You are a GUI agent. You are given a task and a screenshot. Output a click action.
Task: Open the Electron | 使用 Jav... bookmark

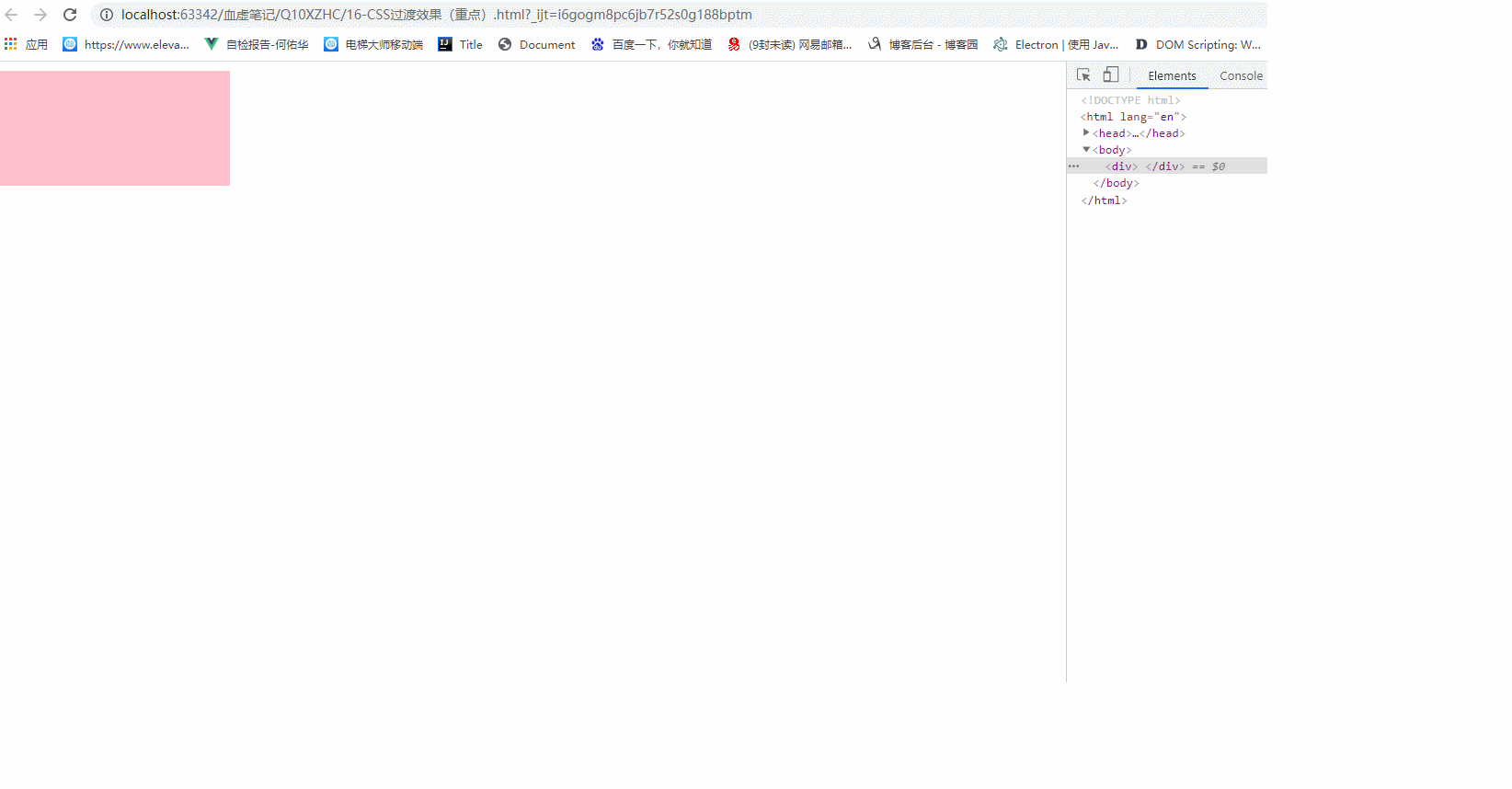click(1056, 44)
